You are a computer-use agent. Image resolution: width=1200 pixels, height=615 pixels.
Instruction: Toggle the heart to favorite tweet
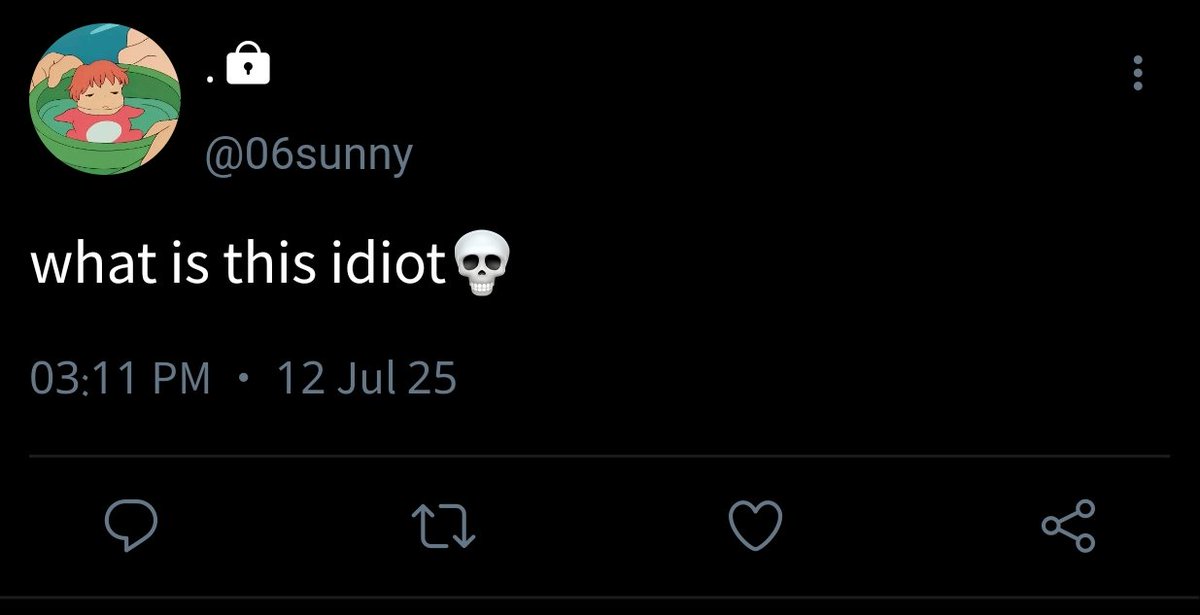(x=754, y=526)
